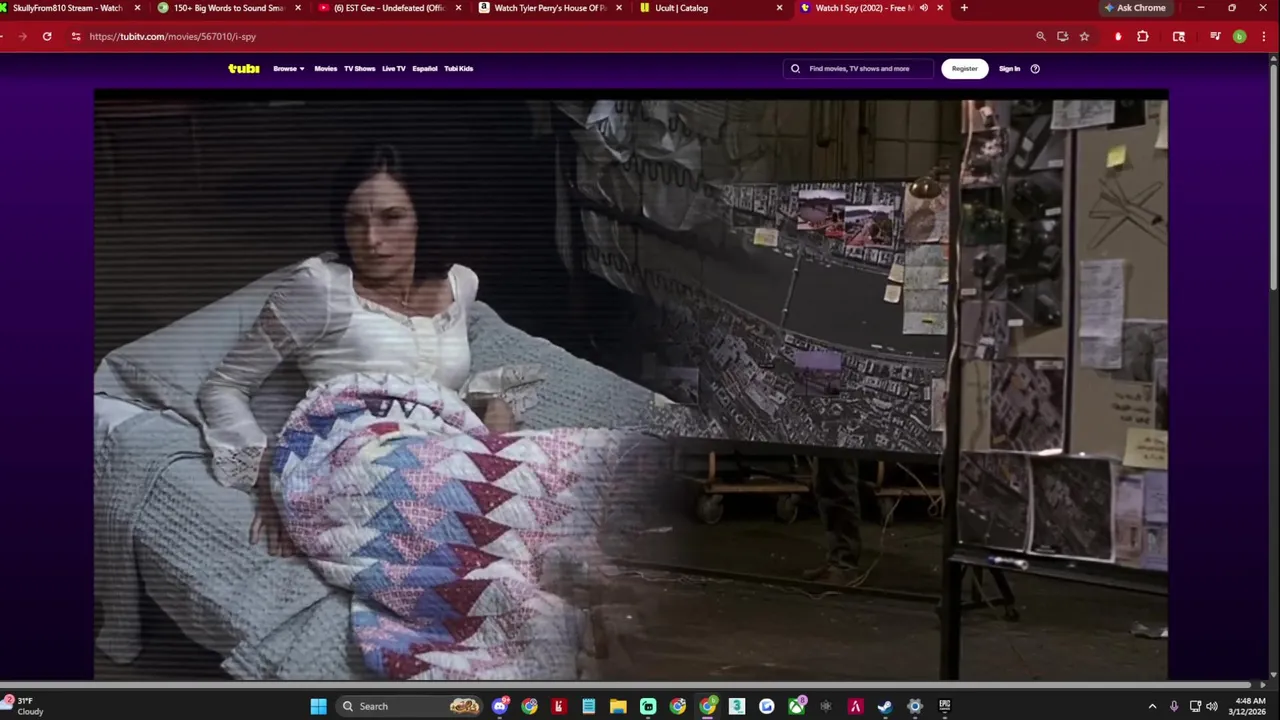Switch to 150+ Big Words tab
The image size is (1280, 720).
(x=228, y=8)
